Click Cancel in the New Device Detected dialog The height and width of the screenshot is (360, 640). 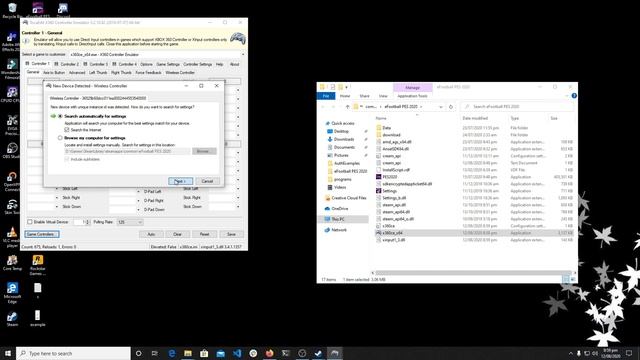207,181
